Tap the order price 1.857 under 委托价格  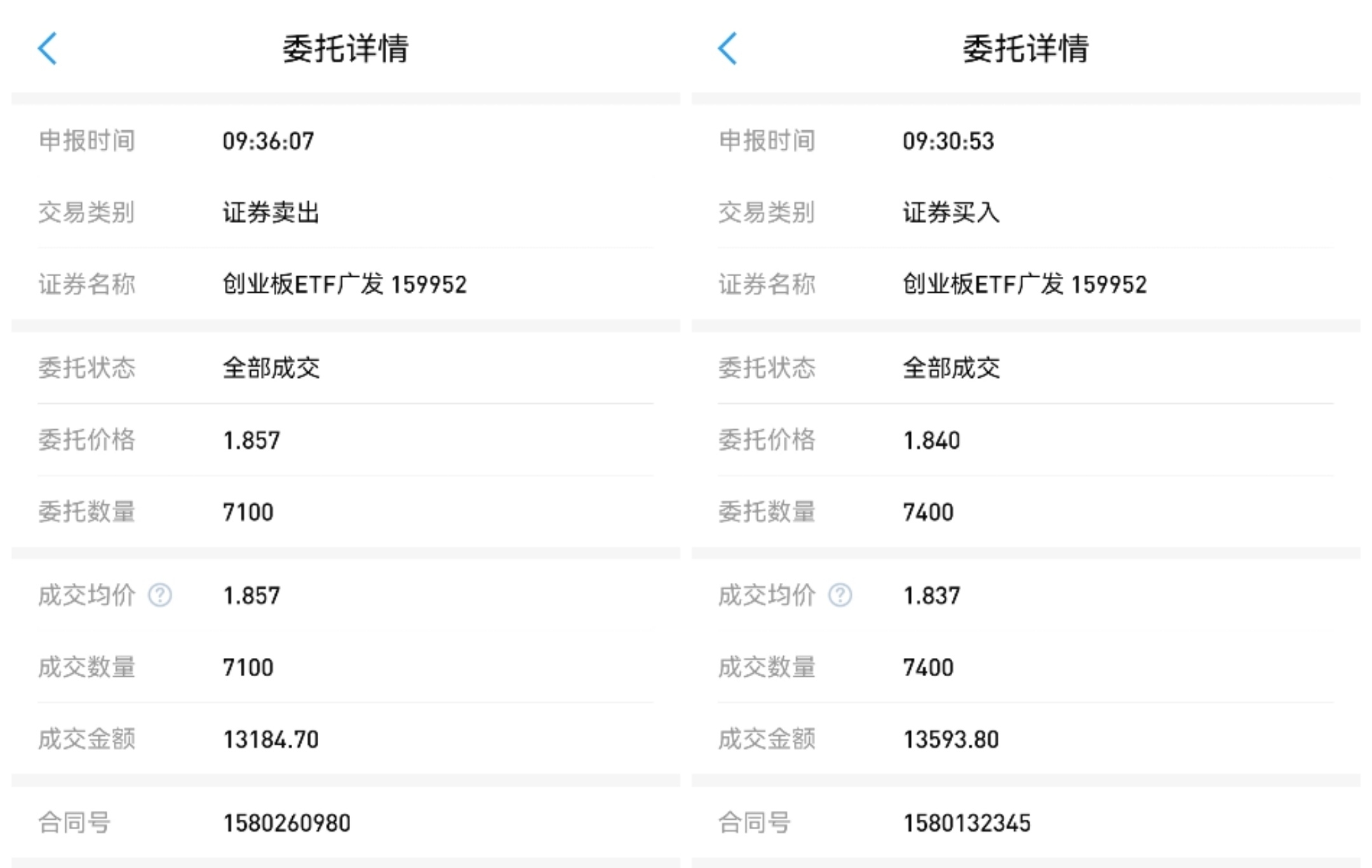[x=252, y=441]
